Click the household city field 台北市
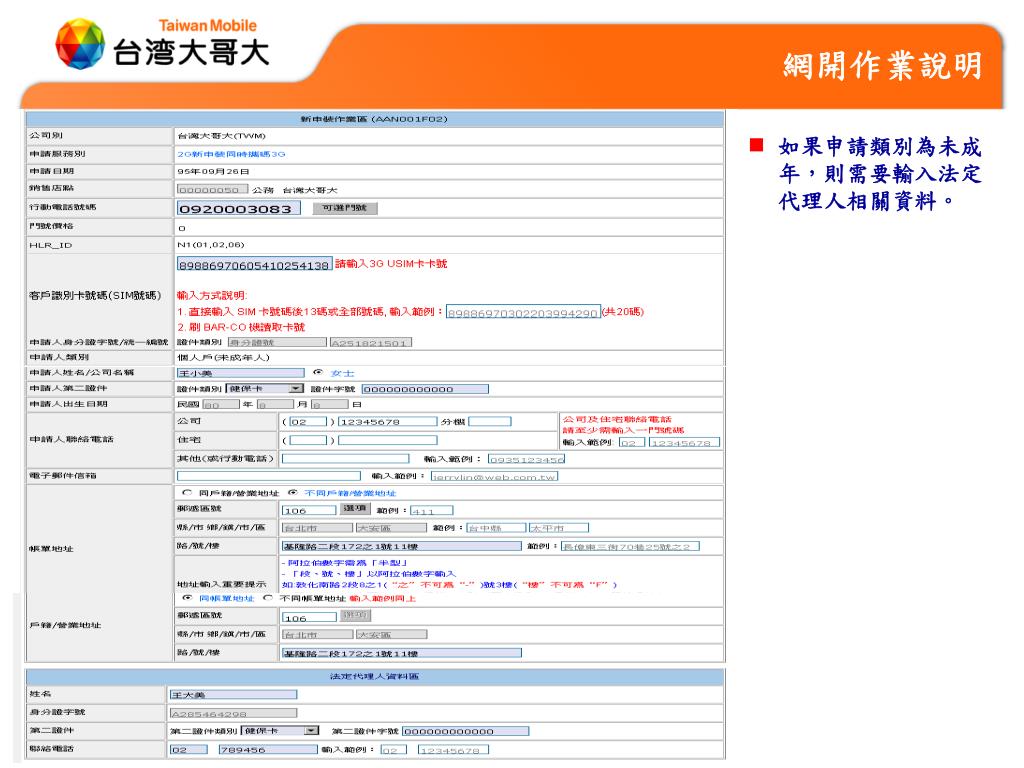 [317, 634]
